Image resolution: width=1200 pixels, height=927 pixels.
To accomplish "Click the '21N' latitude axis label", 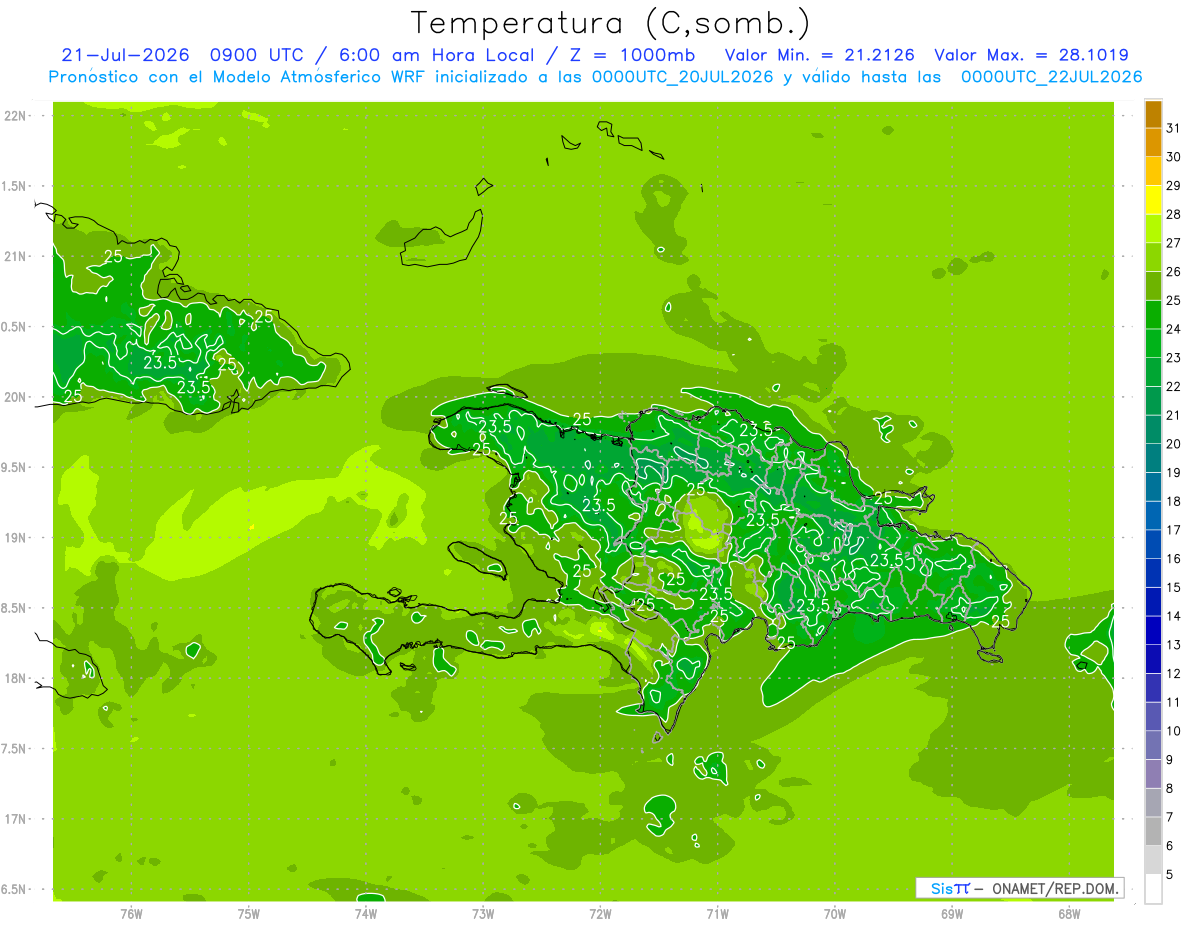I will click(15, 256).
